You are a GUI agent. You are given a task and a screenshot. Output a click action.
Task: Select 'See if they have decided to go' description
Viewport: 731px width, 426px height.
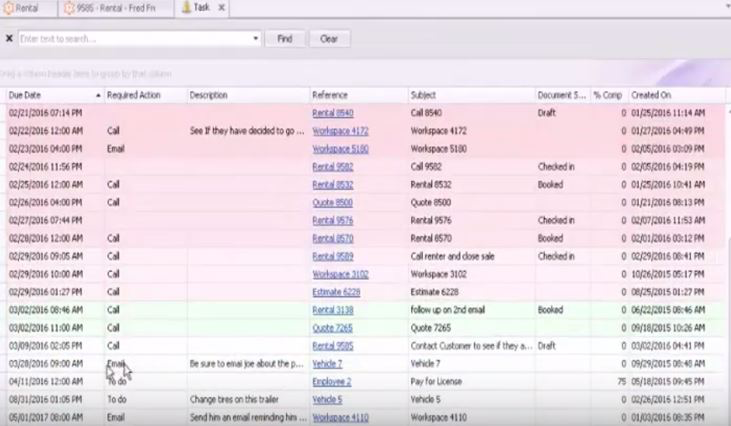coord(247,131)
